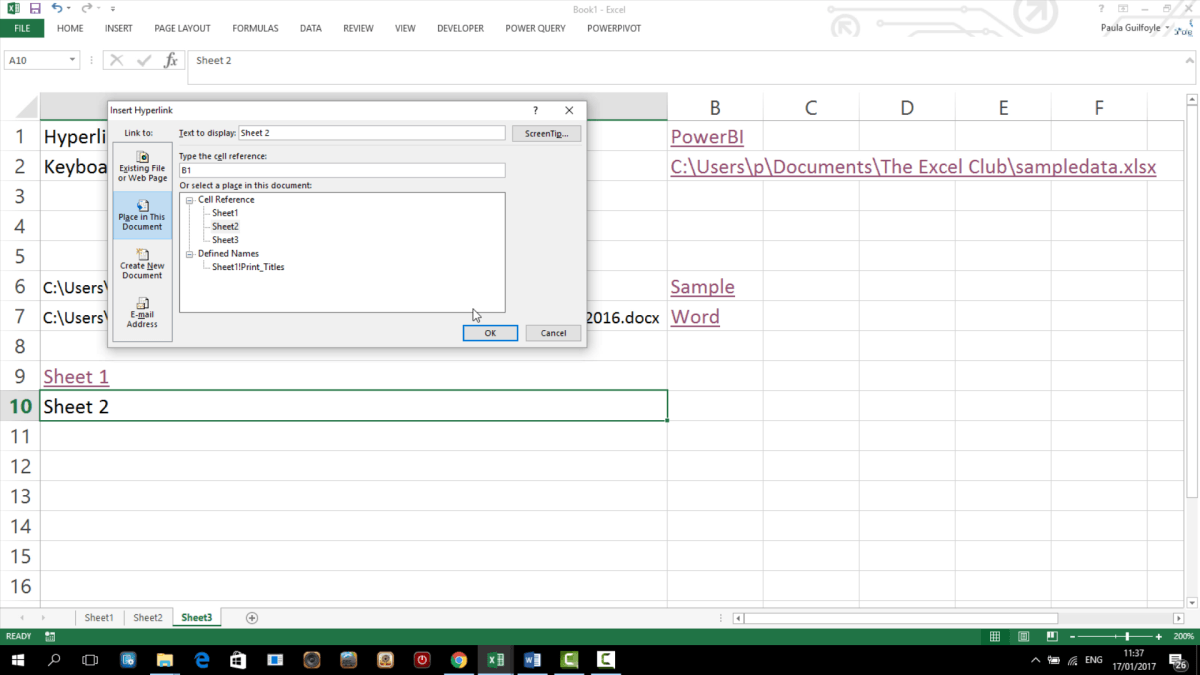Click the Cancel X icon in formula bar

click(x=116, y=60)
